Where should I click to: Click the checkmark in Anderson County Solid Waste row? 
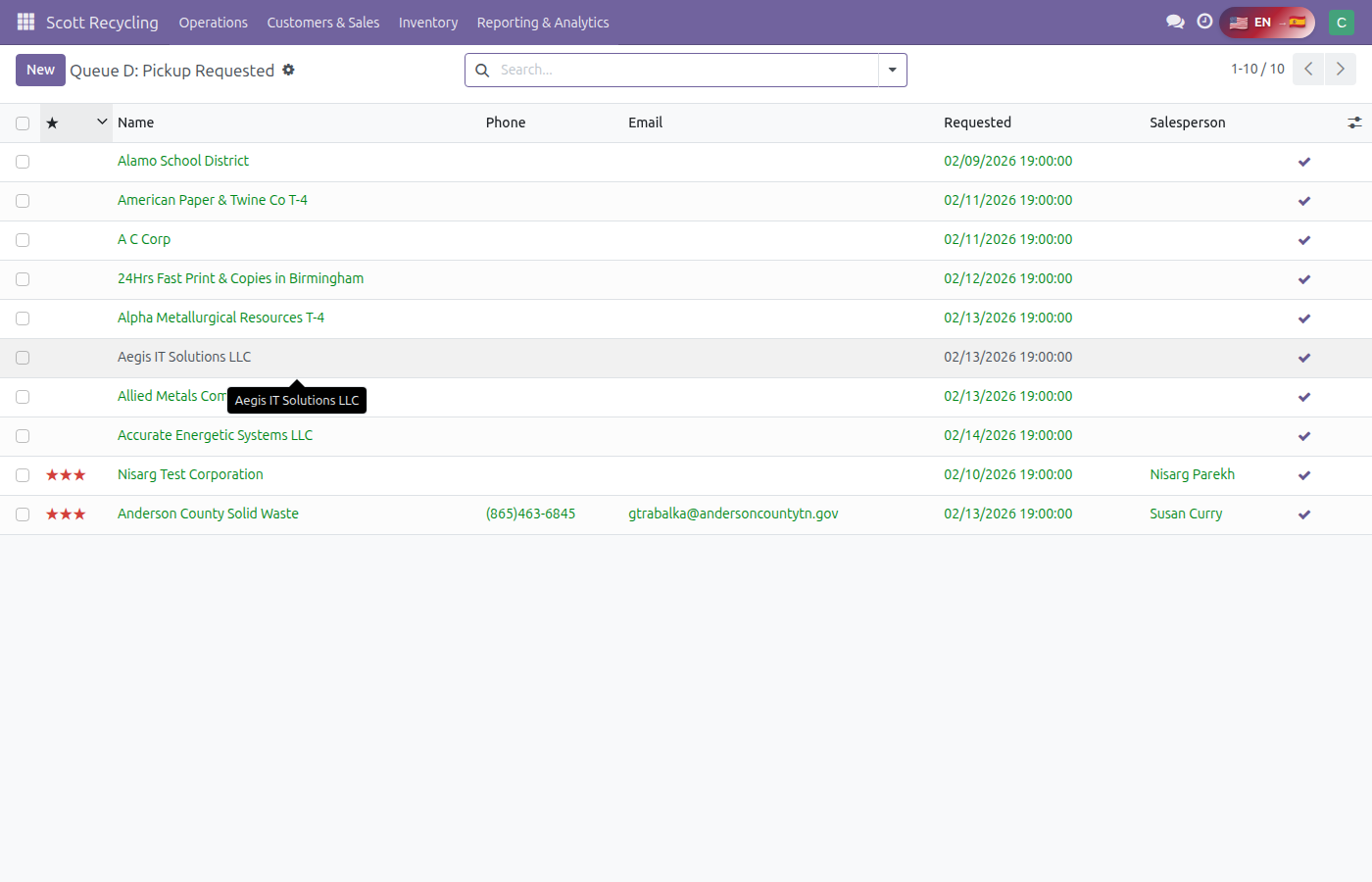pos(1304,514)
